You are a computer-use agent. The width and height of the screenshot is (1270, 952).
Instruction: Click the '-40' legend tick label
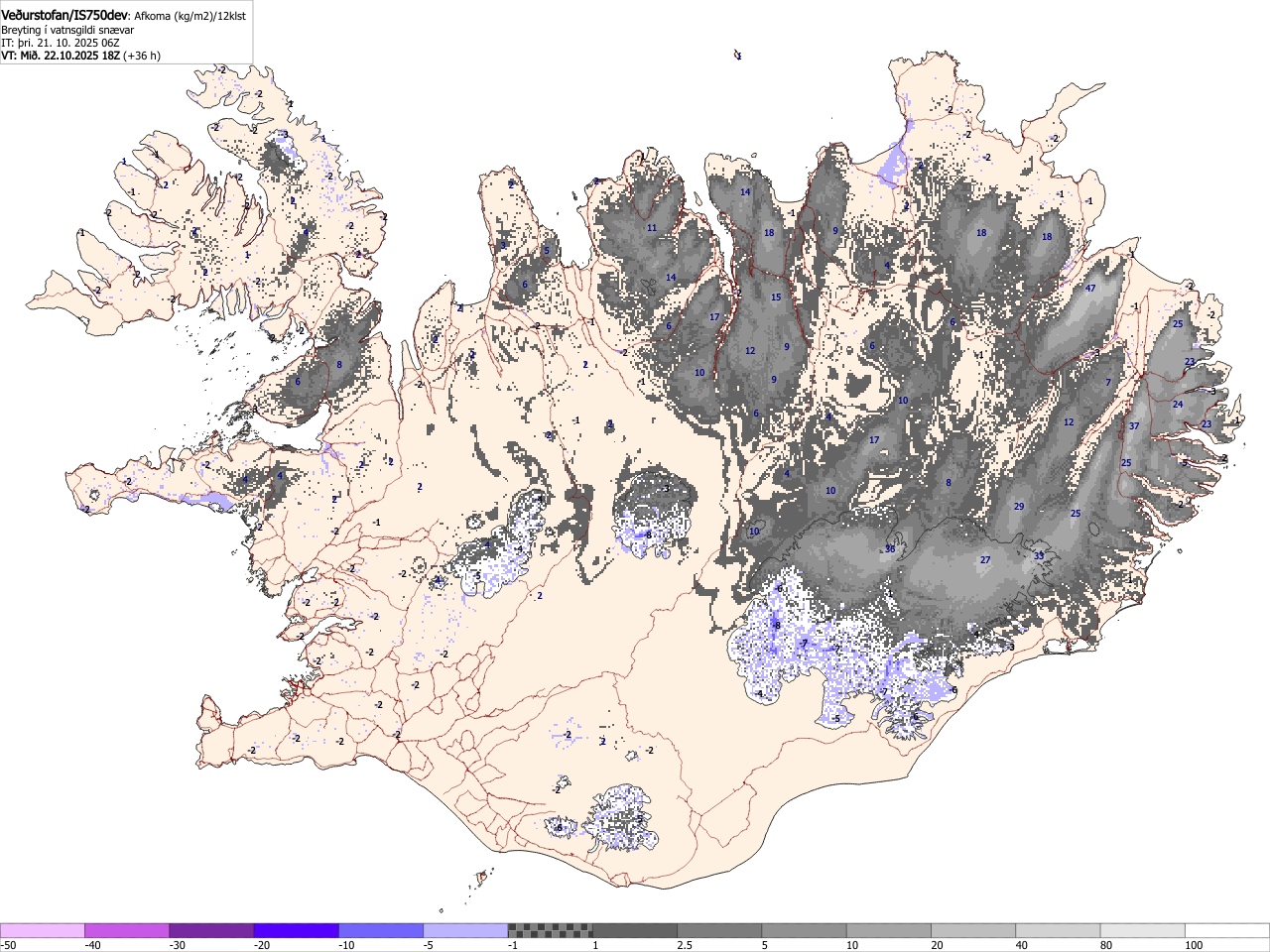click(x=93, y=945)
